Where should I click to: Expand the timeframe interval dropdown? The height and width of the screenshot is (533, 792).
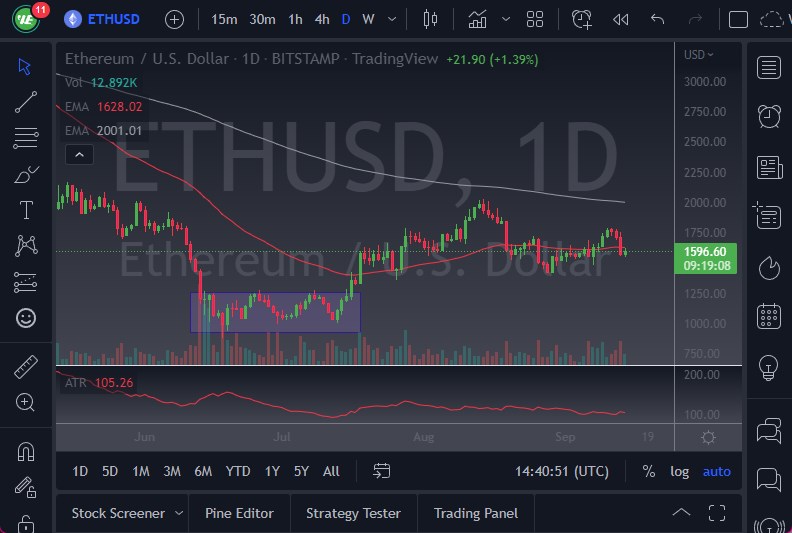coord(391,20)
